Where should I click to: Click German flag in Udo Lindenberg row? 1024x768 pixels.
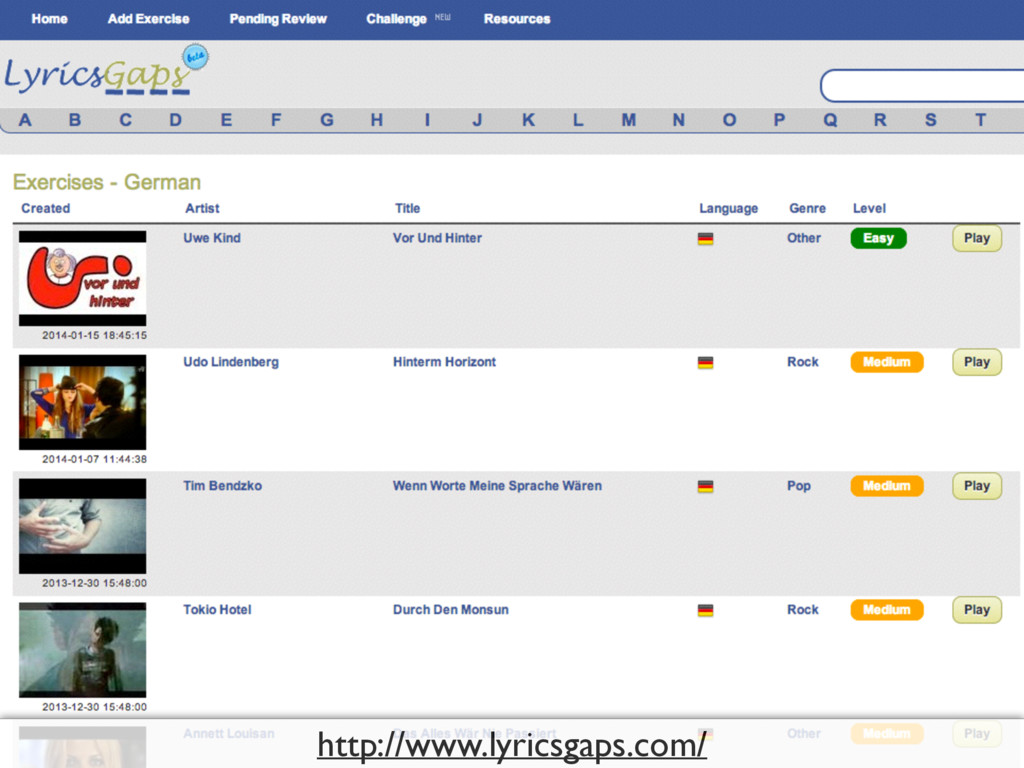[x=705, y=363]
